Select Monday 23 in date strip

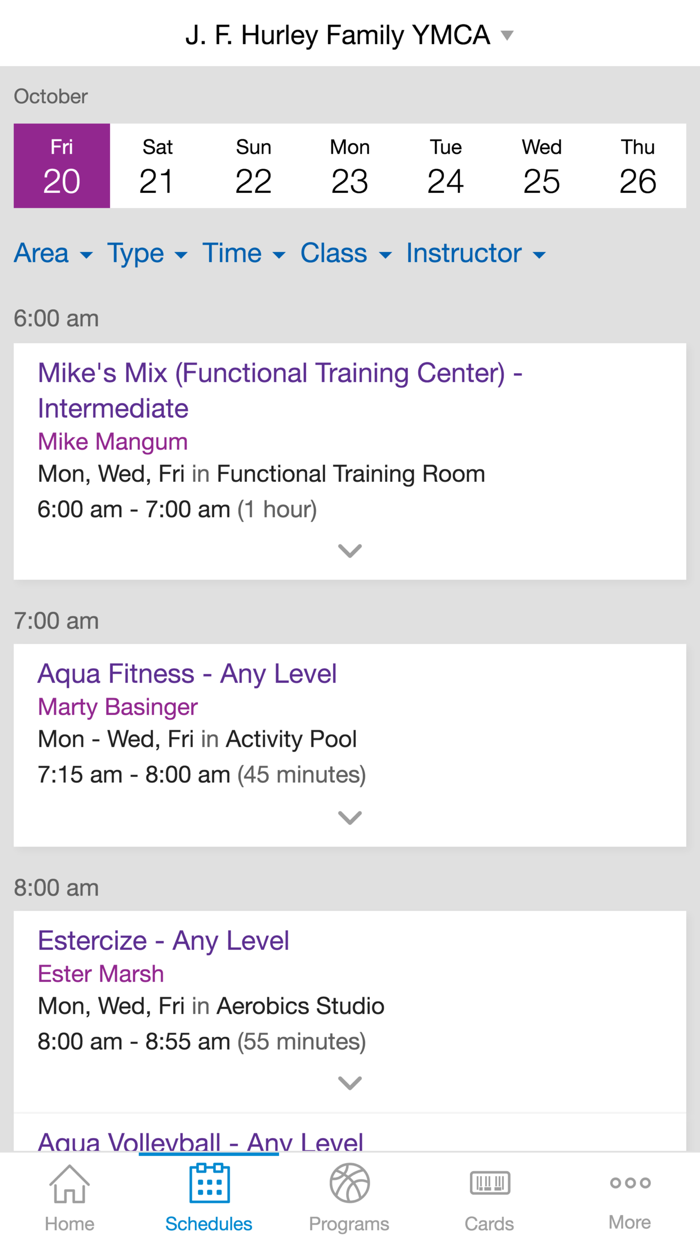coord(349,166)
